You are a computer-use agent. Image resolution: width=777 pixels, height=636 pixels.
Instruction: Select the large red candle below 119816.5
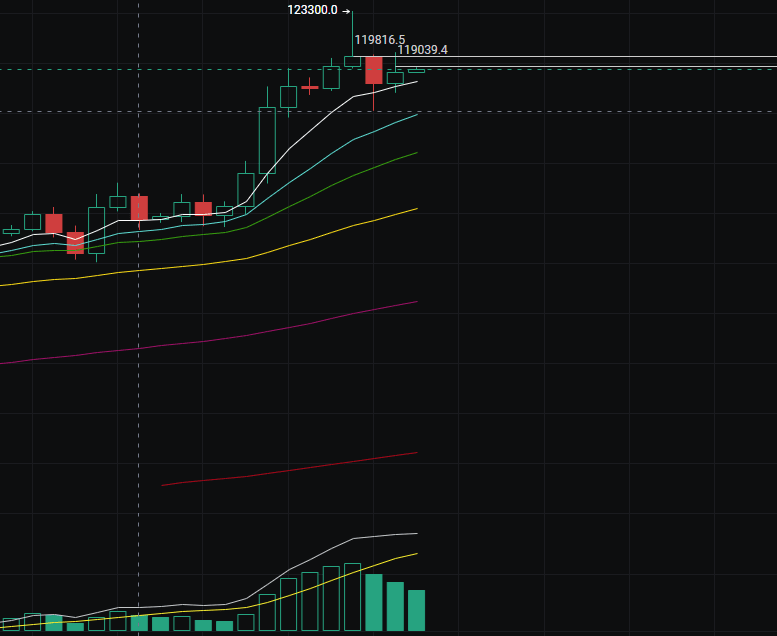374,70
